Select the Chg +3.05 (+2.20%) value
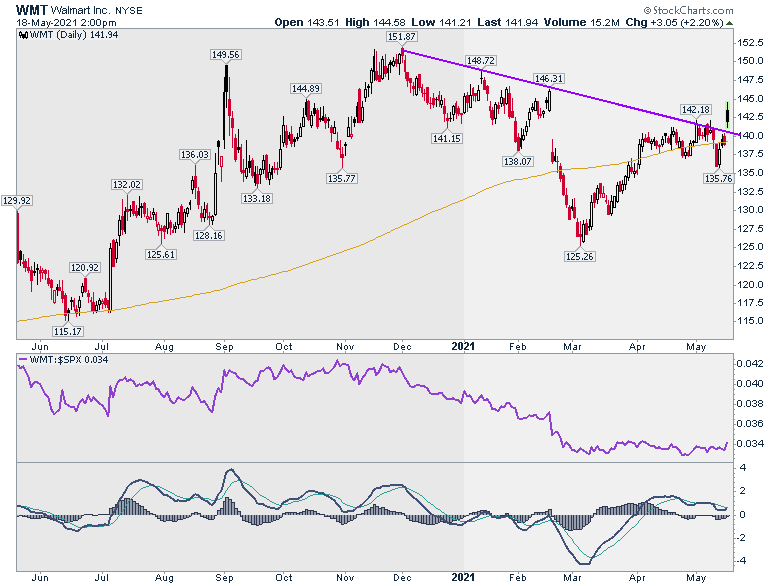This screenshot has width=780, height=586. pos(674,22)
